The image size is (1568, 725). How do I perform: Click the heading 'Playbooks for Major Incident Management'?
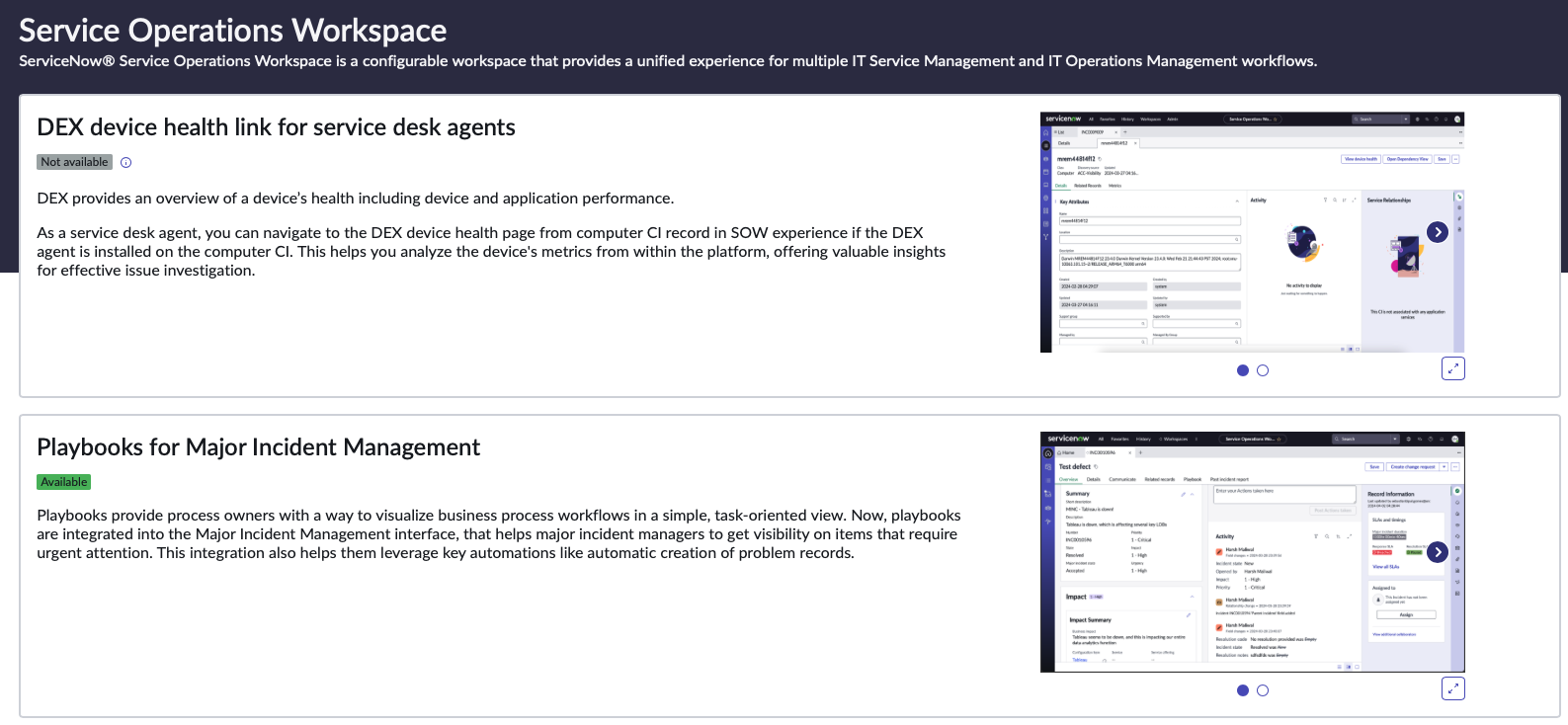point(259,447)
